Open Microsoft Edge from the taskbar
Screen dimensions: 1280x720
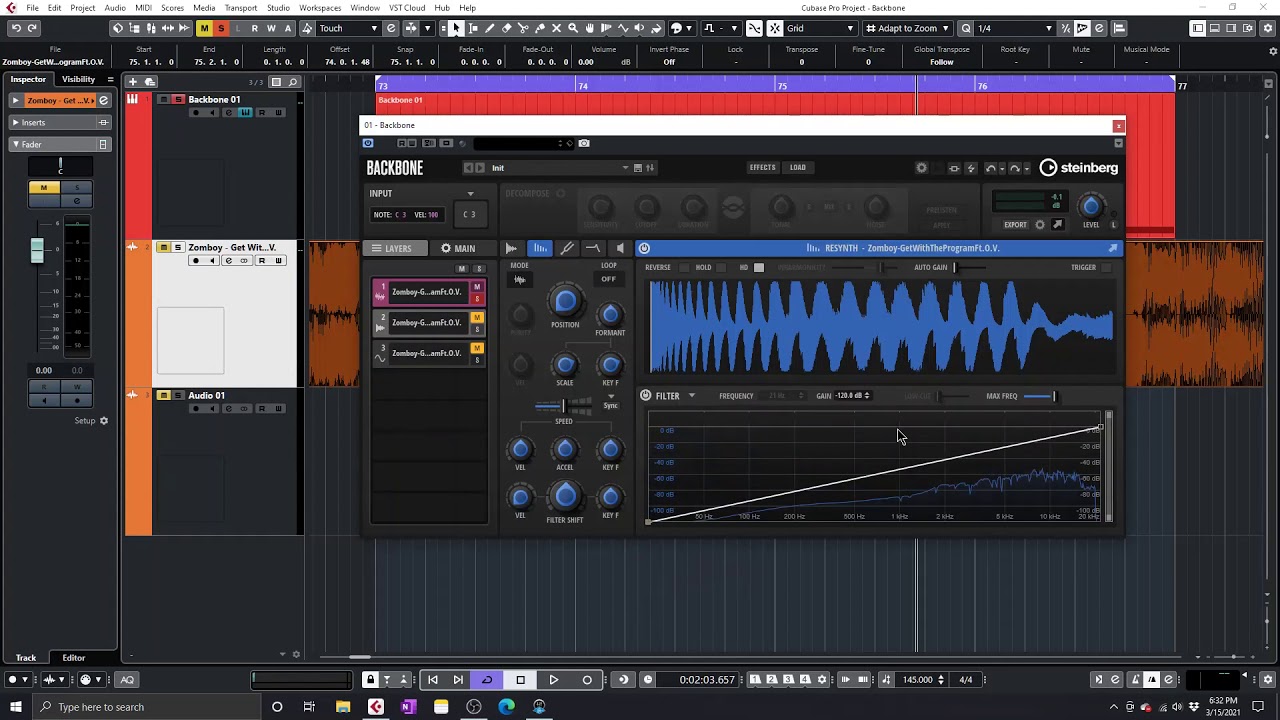pos(506,707)
